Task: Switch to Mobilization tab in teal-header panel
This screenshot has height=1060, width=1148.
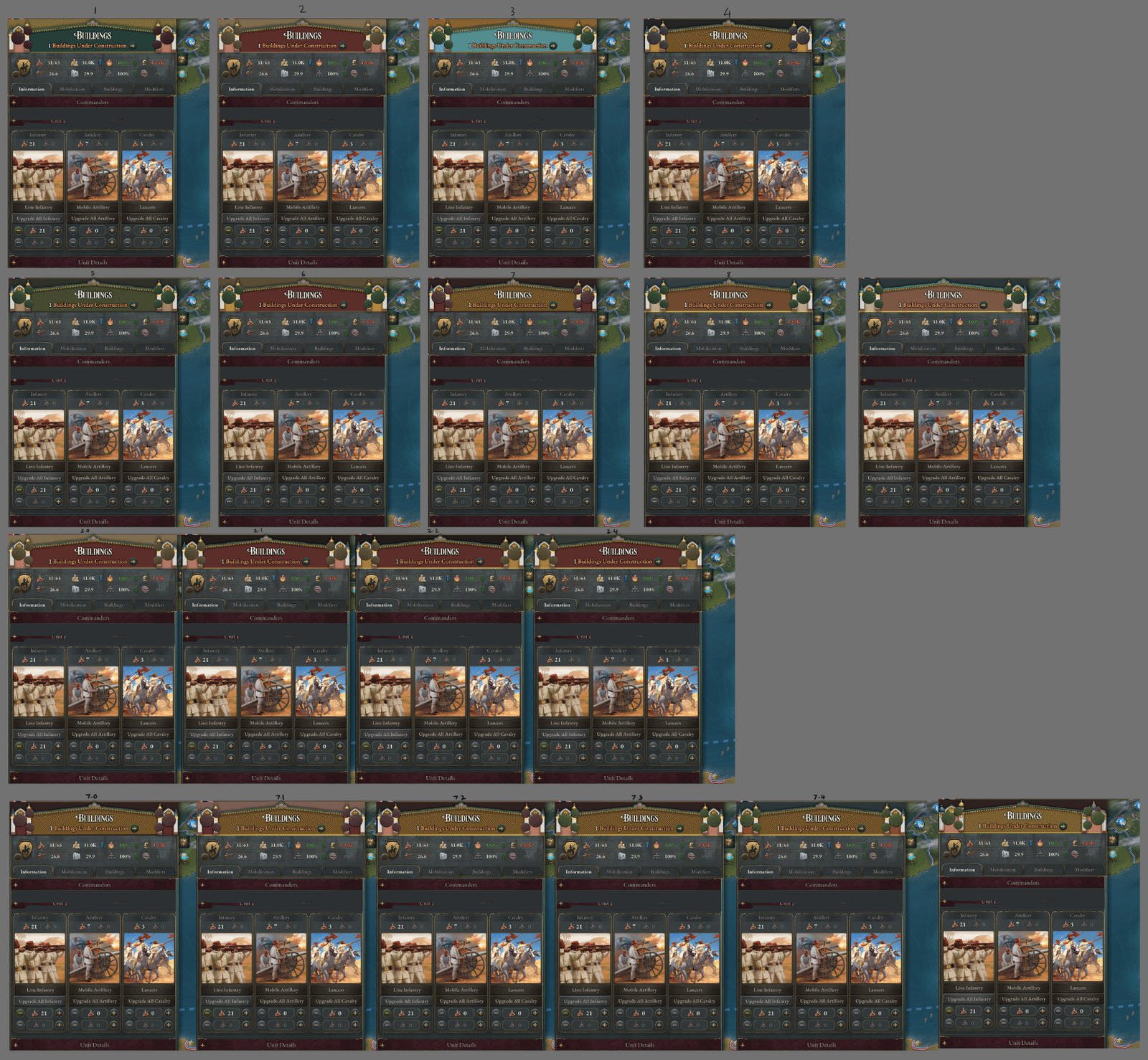Action: (x=492, y=89)
